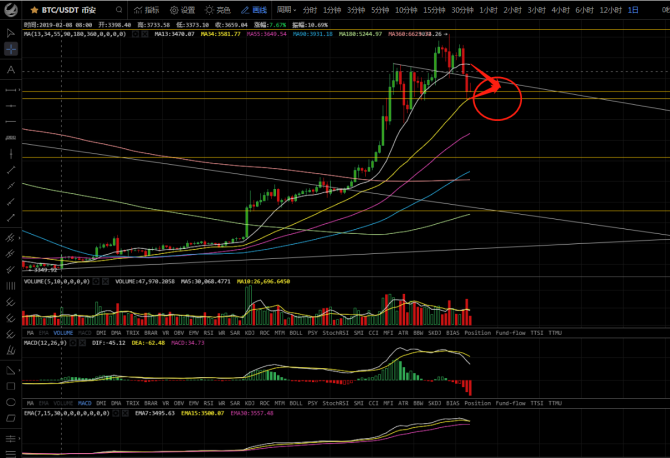The width and height of the screenshot is (670, 458).
Task: Select the 1小时 interval
Action: 488,10
